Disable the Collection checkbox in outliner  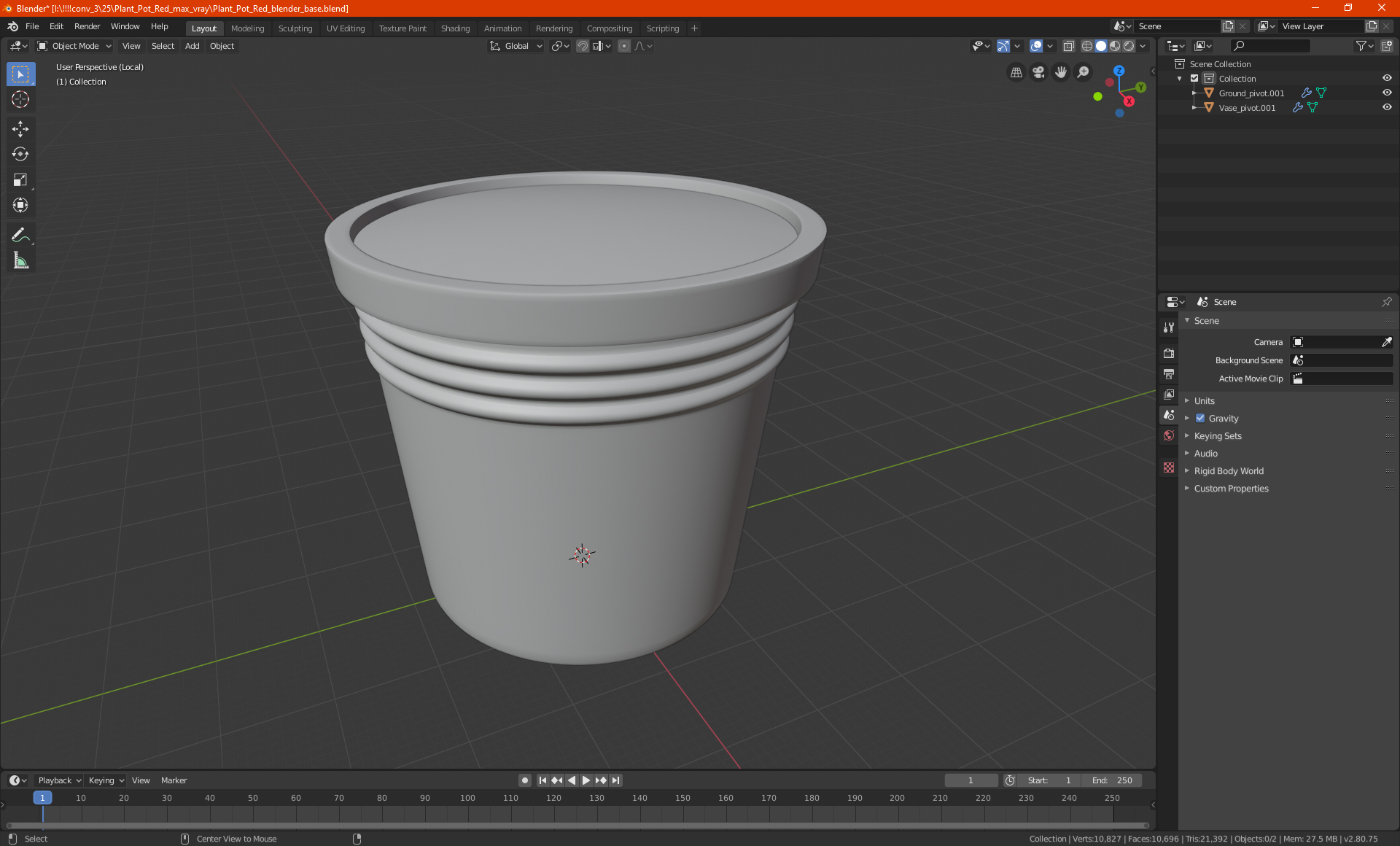1194,78
